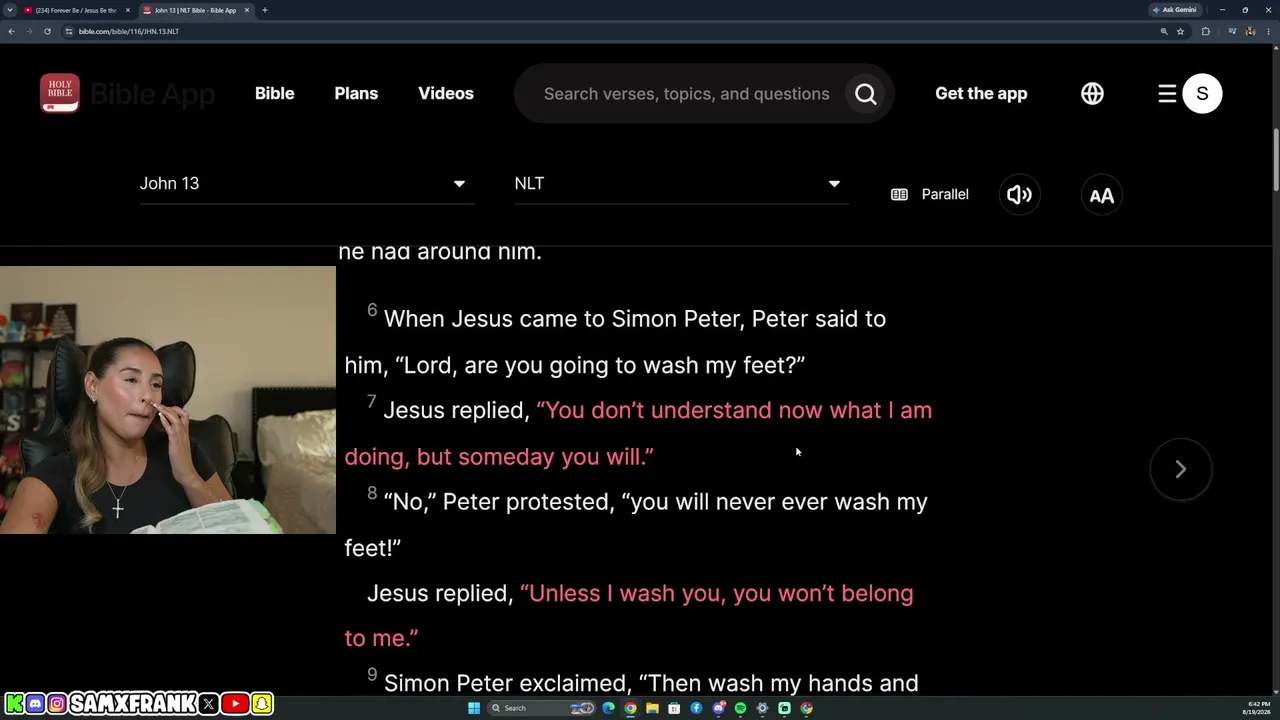Play the chapter audio speaker icon

coord(1019,194)
